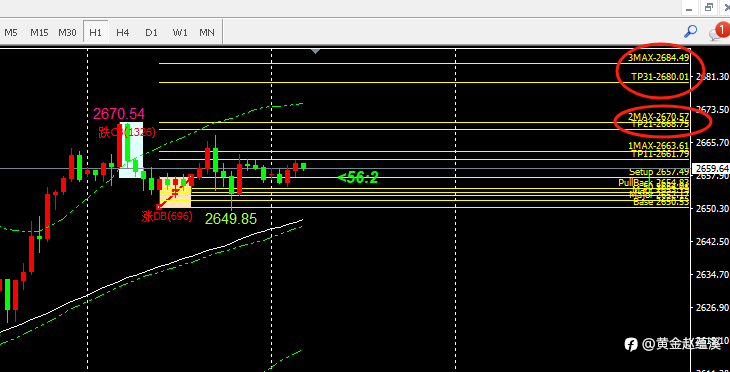This screenshot has height=372, width=730.
Task: Select the TP11-2661.79 level label
Action: pos(660,154)
